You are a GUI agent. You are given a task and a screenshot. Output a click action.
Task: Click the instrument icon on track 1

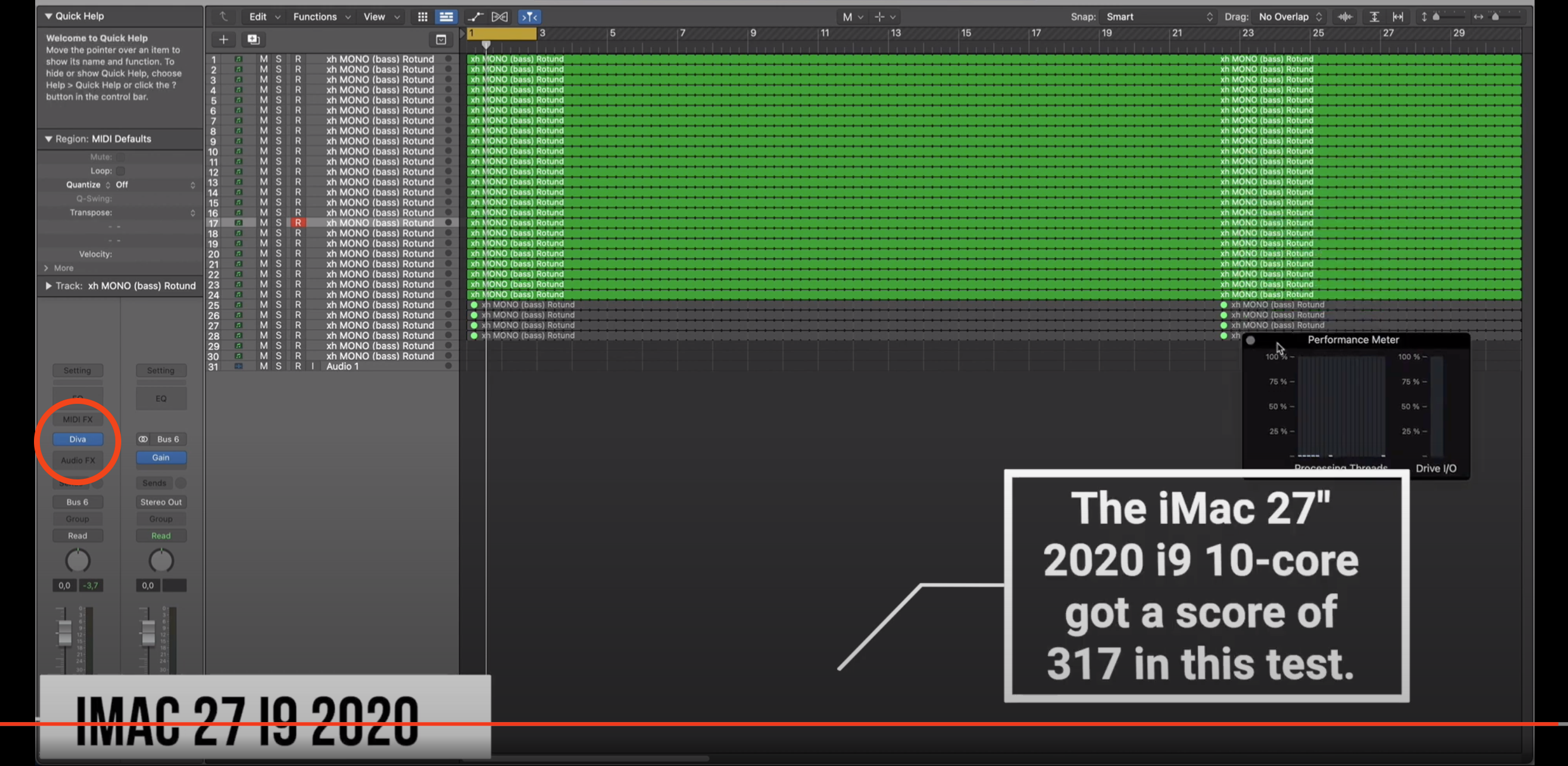(238, 59)
